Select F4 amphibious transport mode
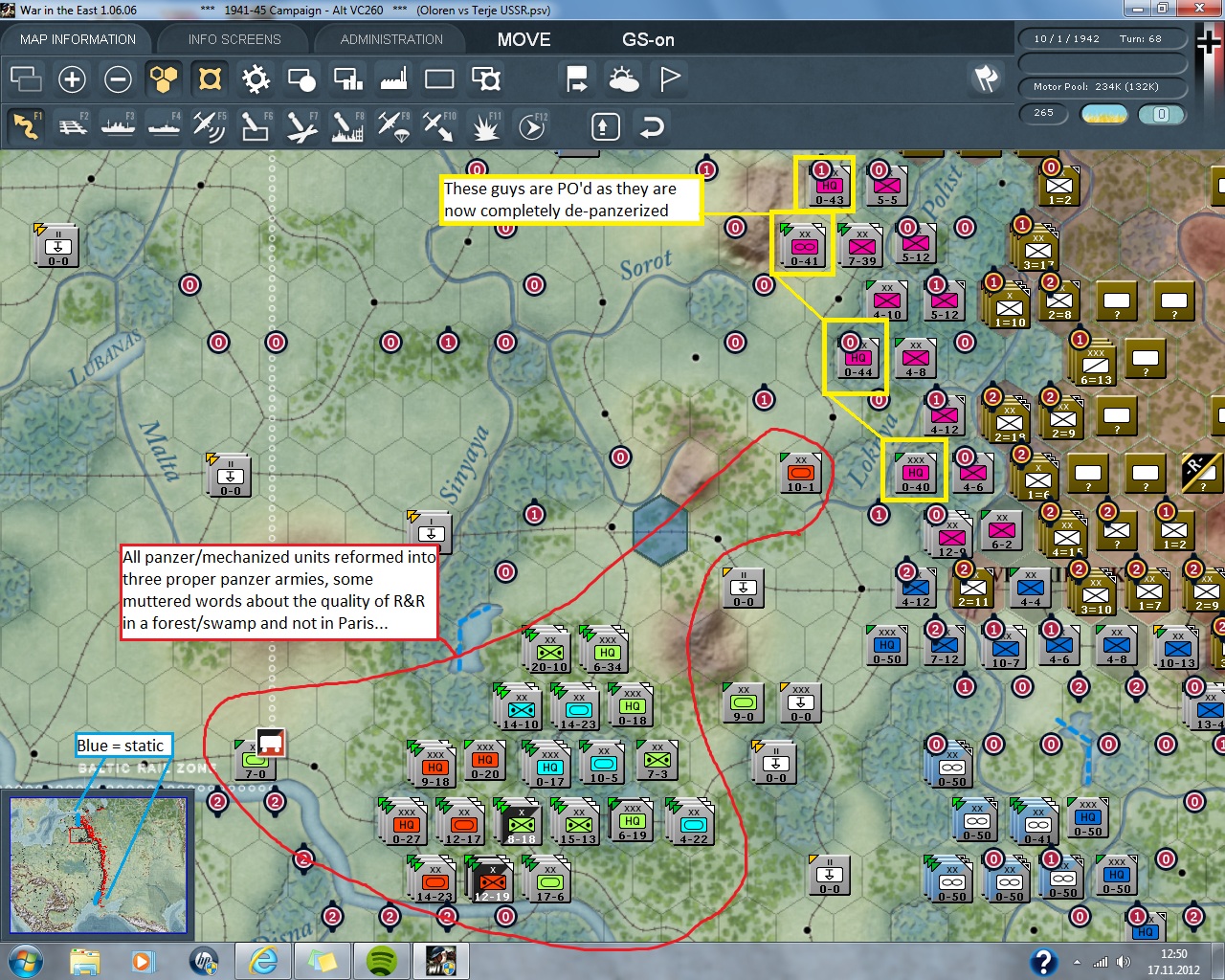Viewport: 1225px width, 980px height. [165, 126]
